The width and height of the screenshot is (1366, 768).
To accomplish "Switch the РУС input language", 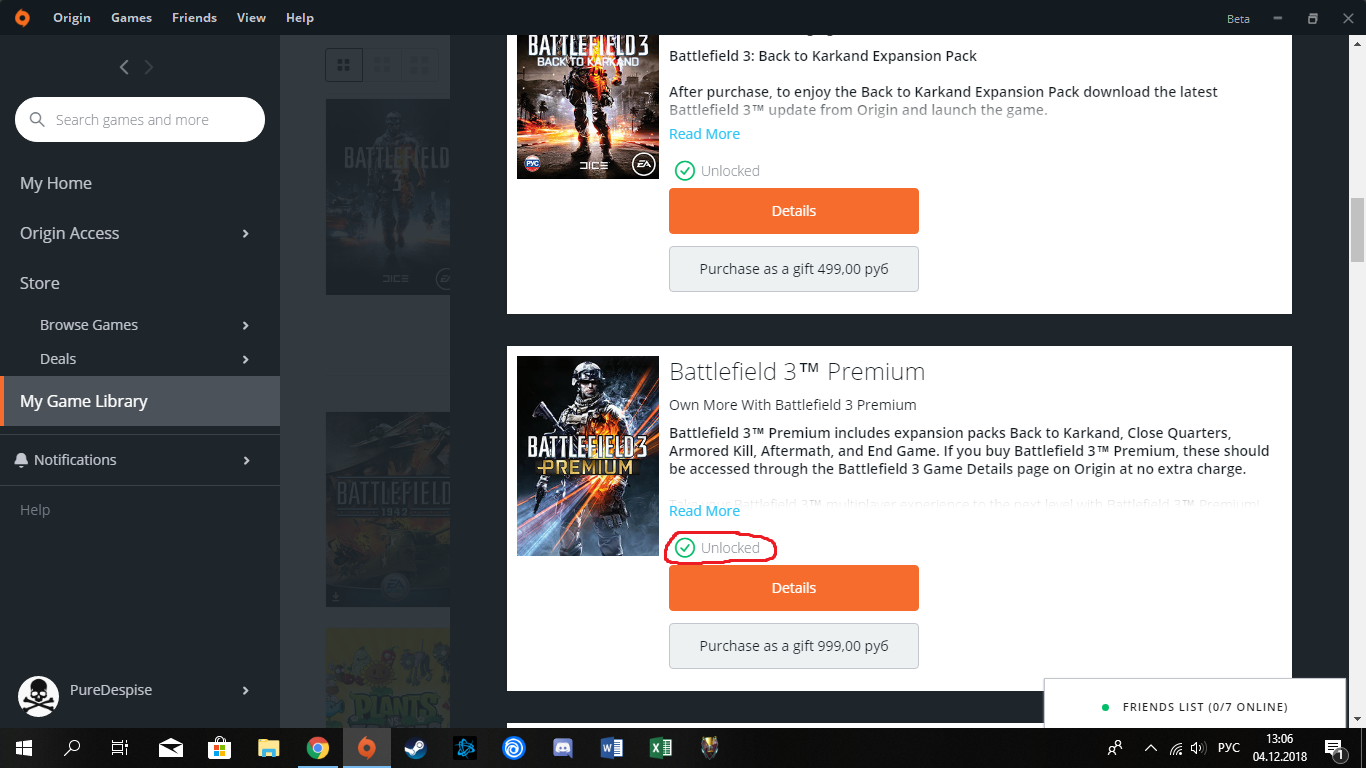I will click(x=1229, y=748).
